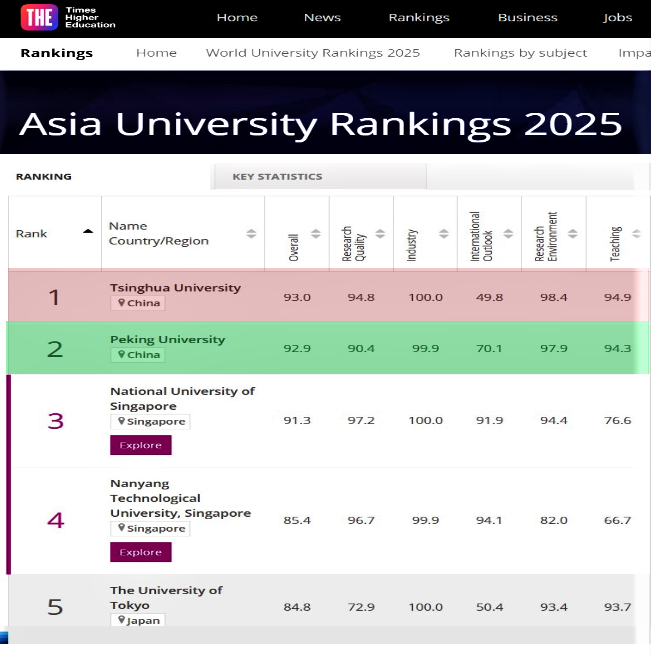The image size is (651, 657).
Task: Select the Ranking tab
Action: 44,177
